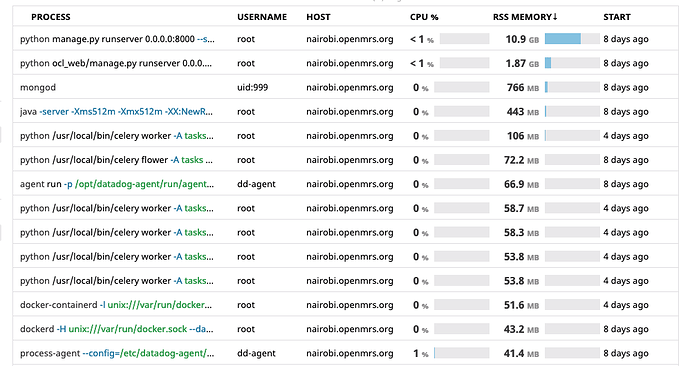Click the 766 MB memory bar for mongod
690x366 pixels.
pos(572,87)
